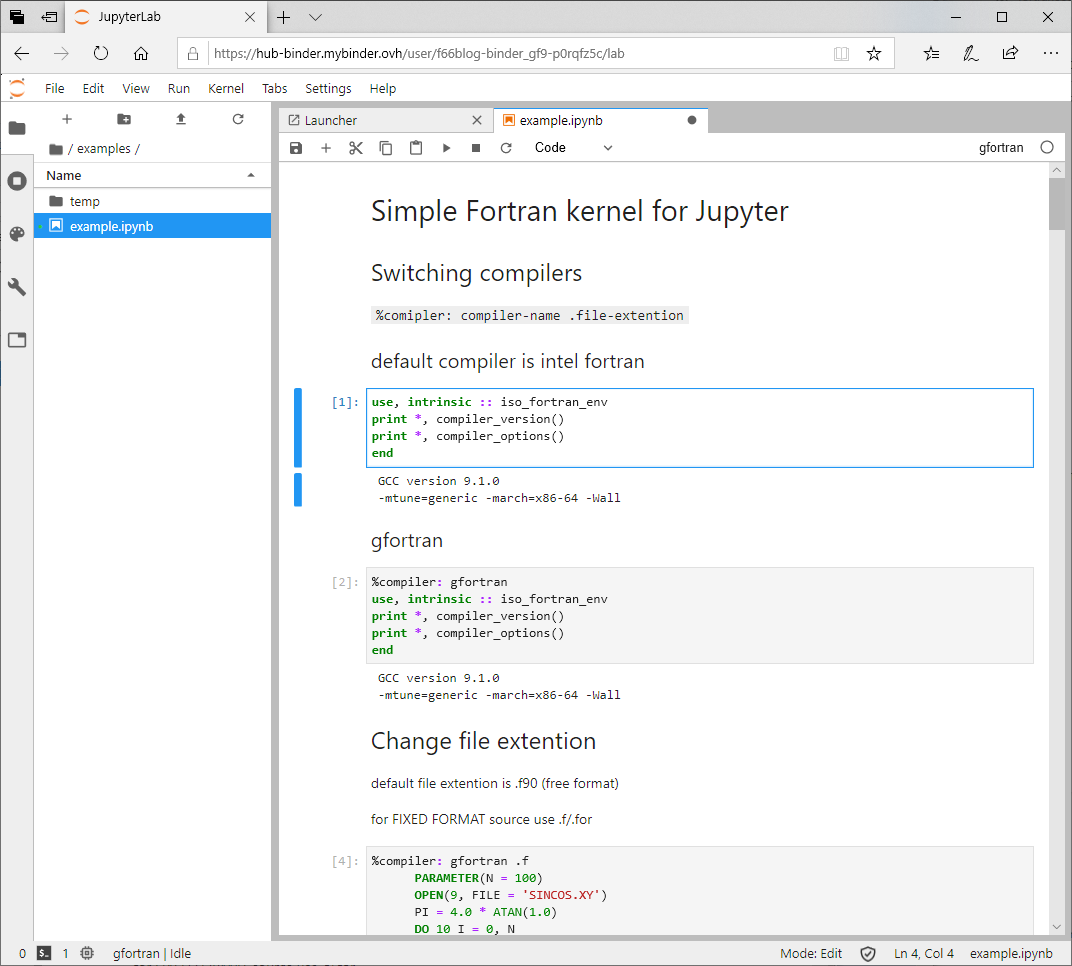Share this page from browser toolbar

tap(1010, 53)
